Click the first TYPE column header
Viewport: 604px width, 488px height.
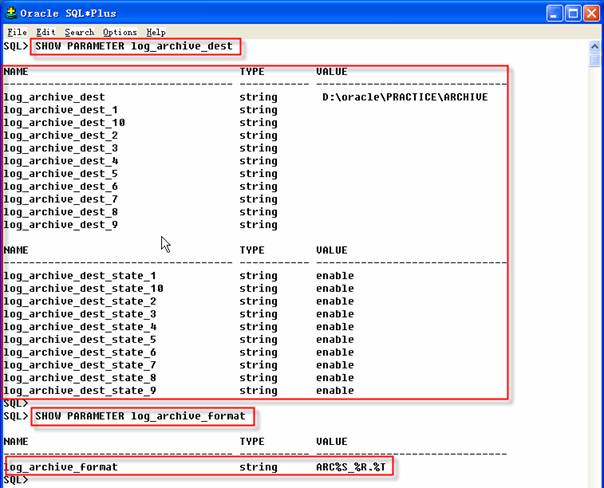pyautogui.click(x=252, y=72)
